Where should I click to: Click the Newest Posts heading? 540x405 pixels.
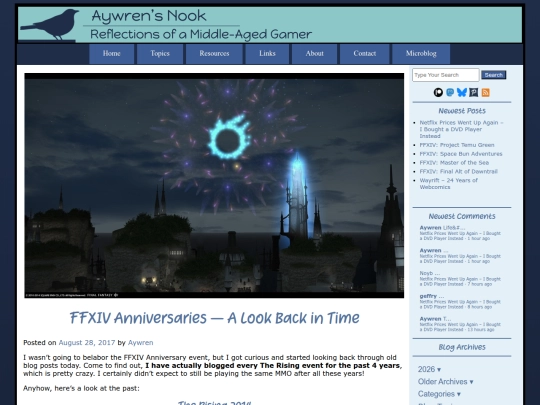(462, 111)
